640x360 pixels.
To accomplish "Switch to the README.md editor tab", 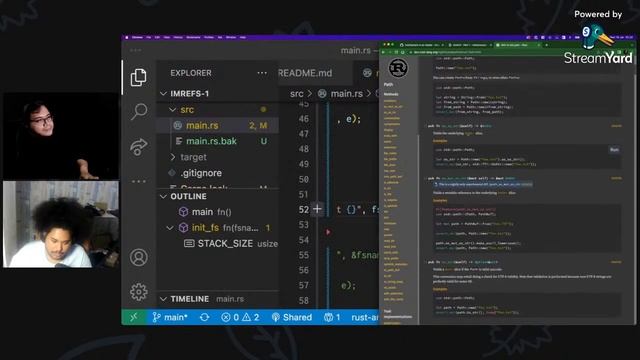I will point(306,73).
